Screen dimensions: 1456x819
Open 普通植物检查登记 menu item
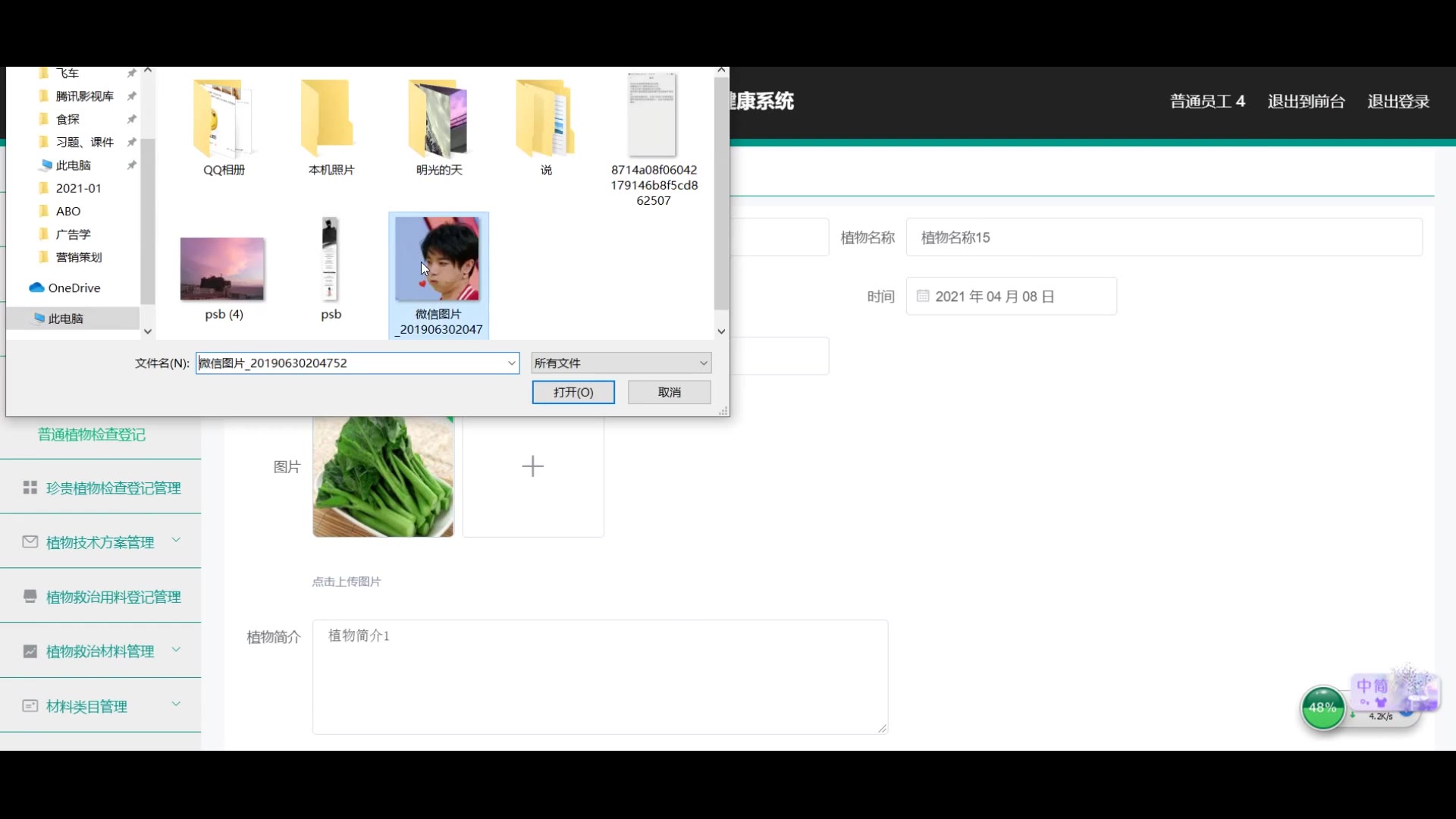[x=92, y=435]
